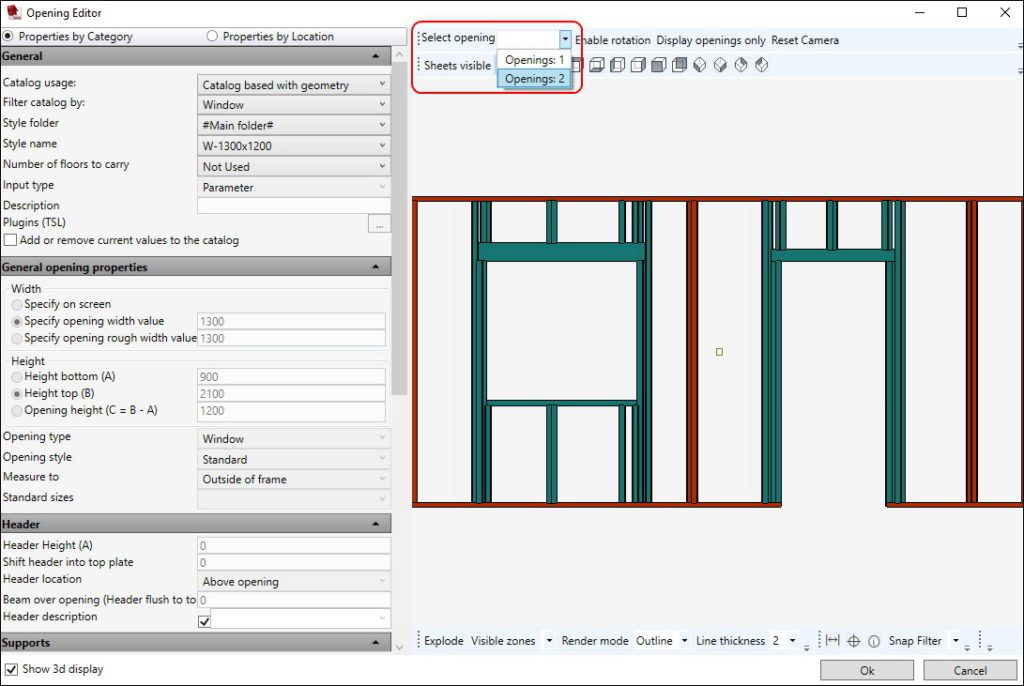Screen dimensions: 1024x686
Task: Click the Cancel button
Action: [x=970, y=670]
